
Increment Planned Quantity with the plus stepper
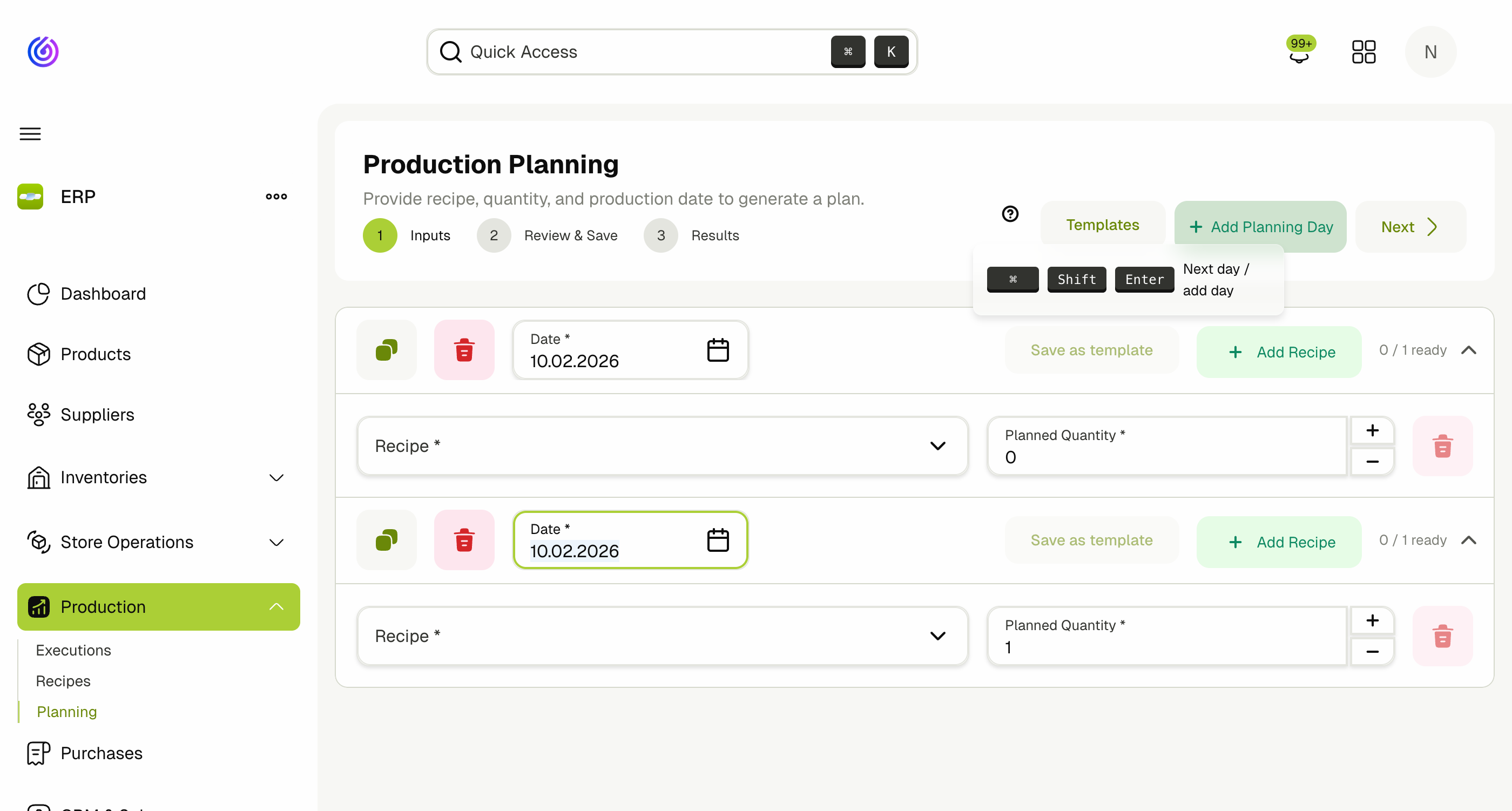[1372, 430]
